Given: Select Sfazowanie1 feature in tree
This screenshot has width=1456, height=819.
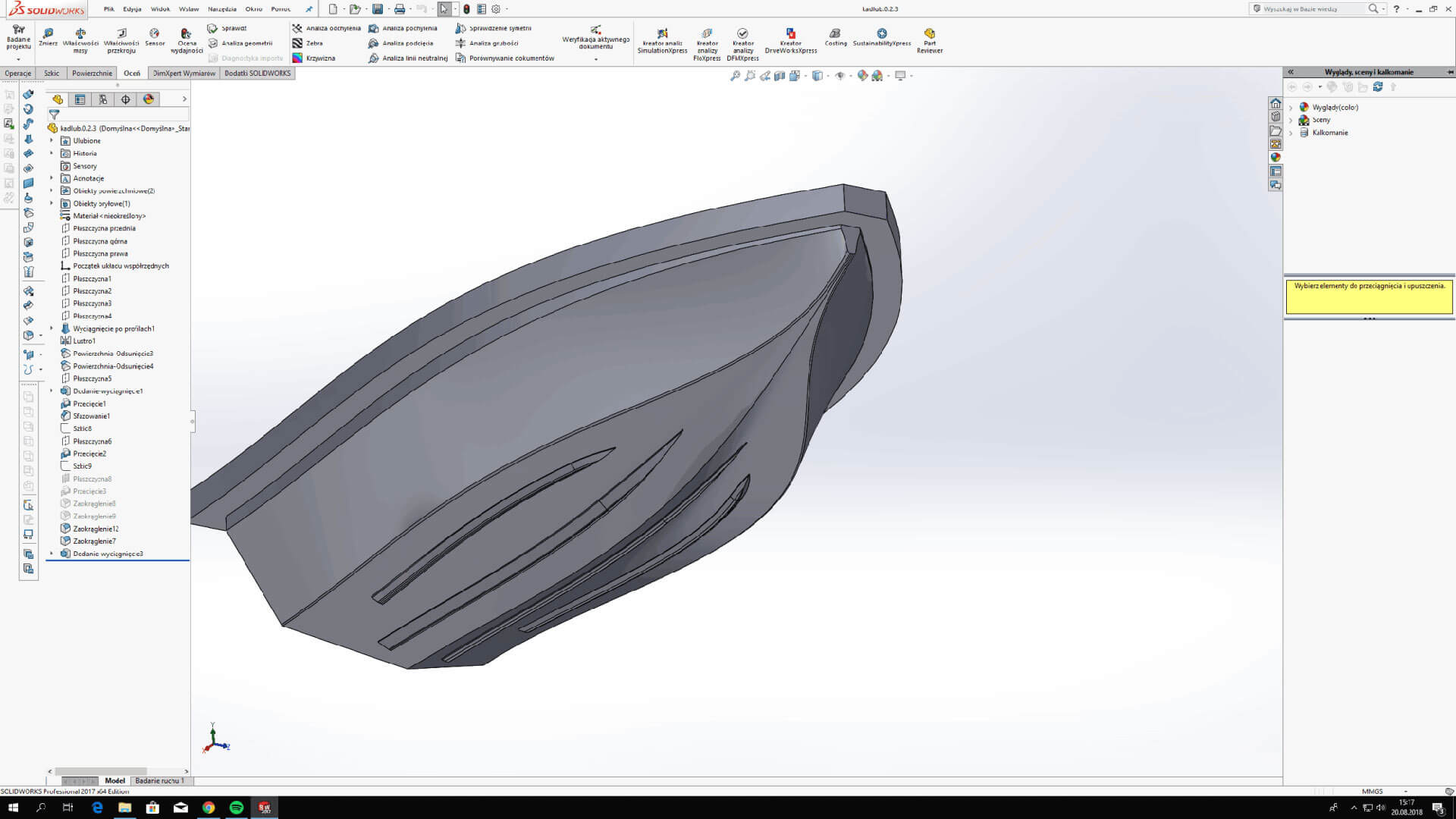Looking at the screenshot, I should pyautogui.click(x=85, y=416).
